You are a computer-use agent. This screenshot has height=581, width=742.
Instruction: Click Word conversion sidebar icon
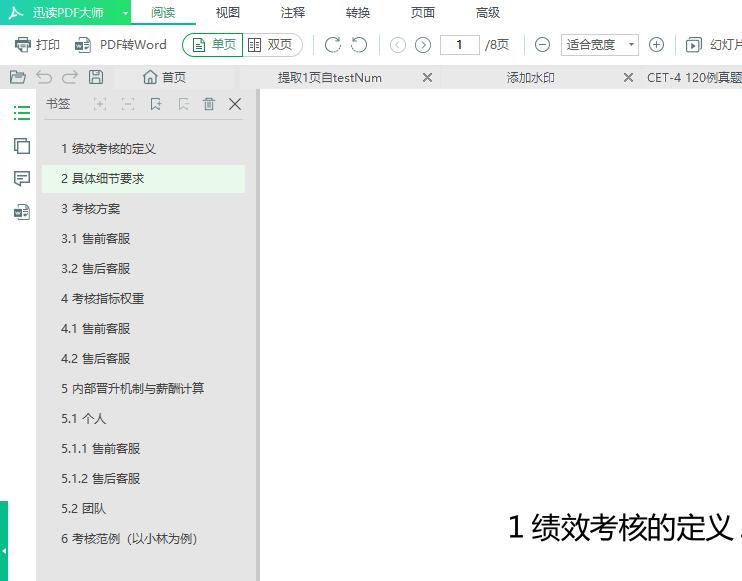point(22,211)
